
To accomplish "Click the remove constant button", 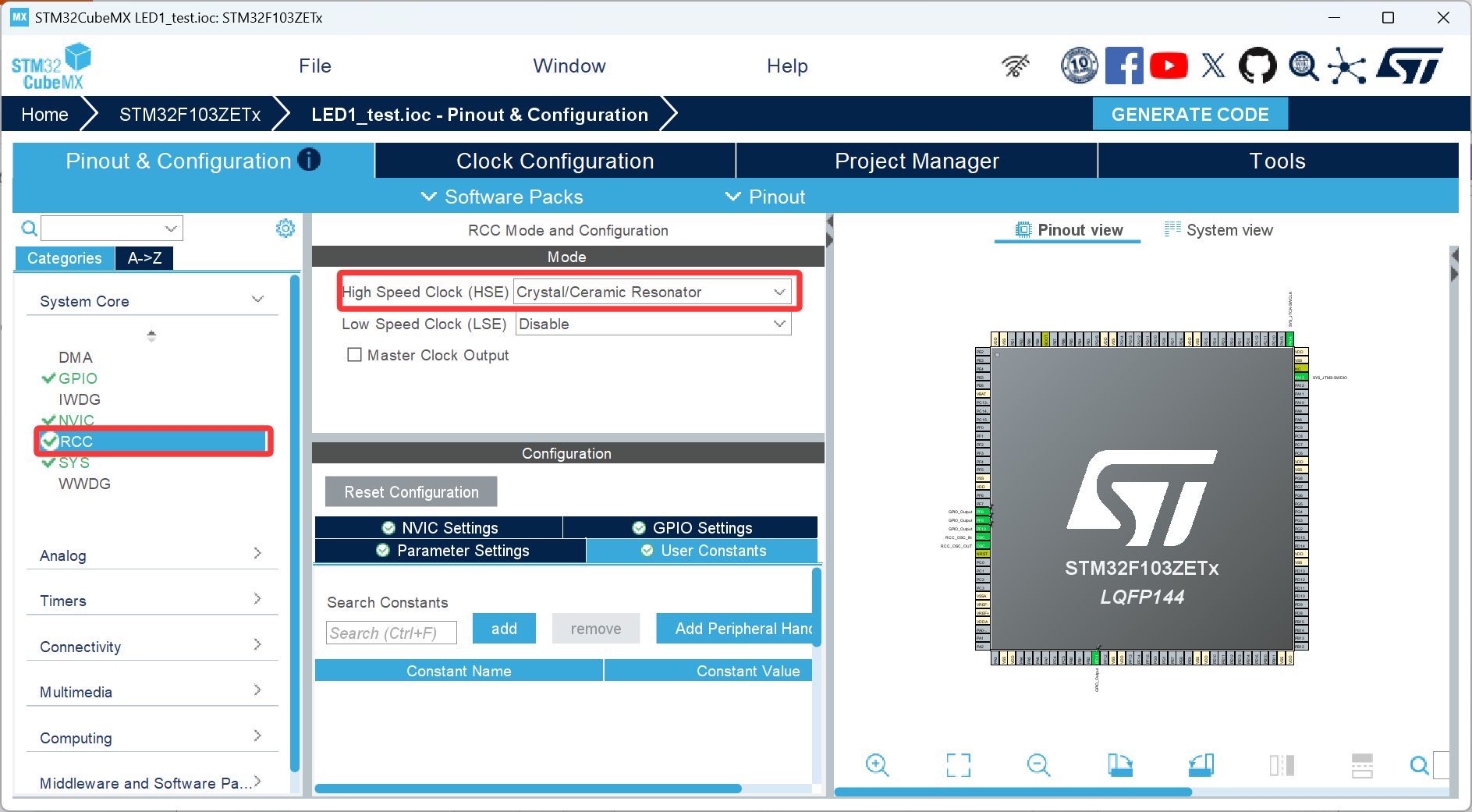I will tap(596, 629).
